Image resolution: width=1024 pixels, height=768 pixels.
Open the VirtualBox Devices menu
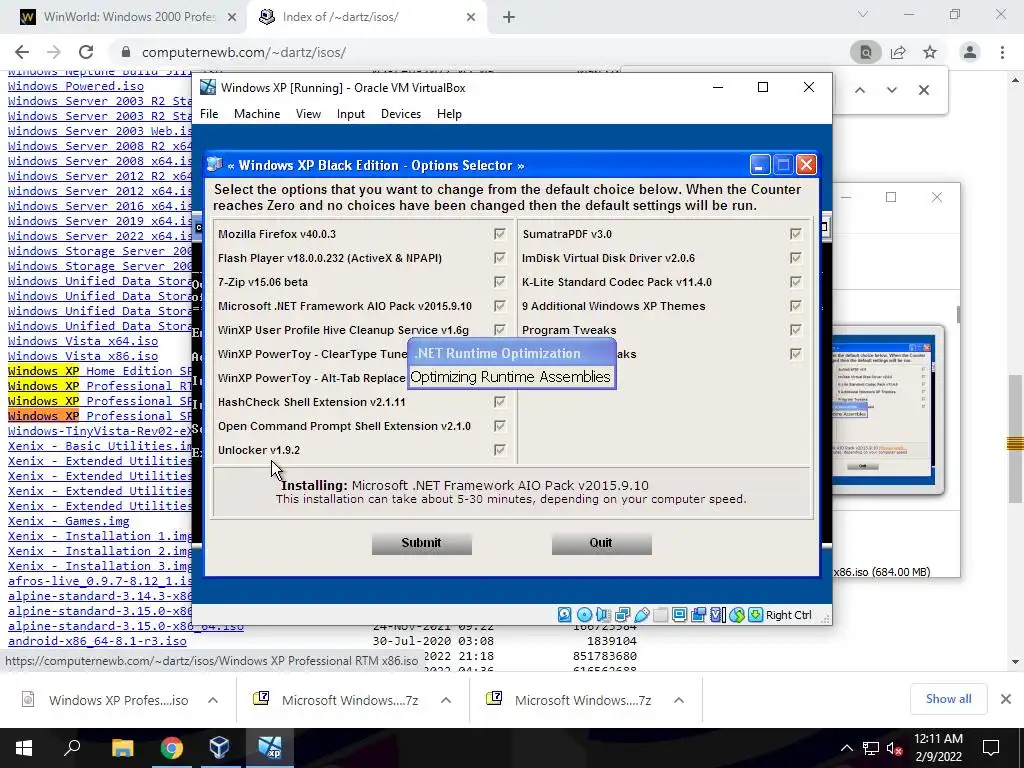(x=401, y=114)
